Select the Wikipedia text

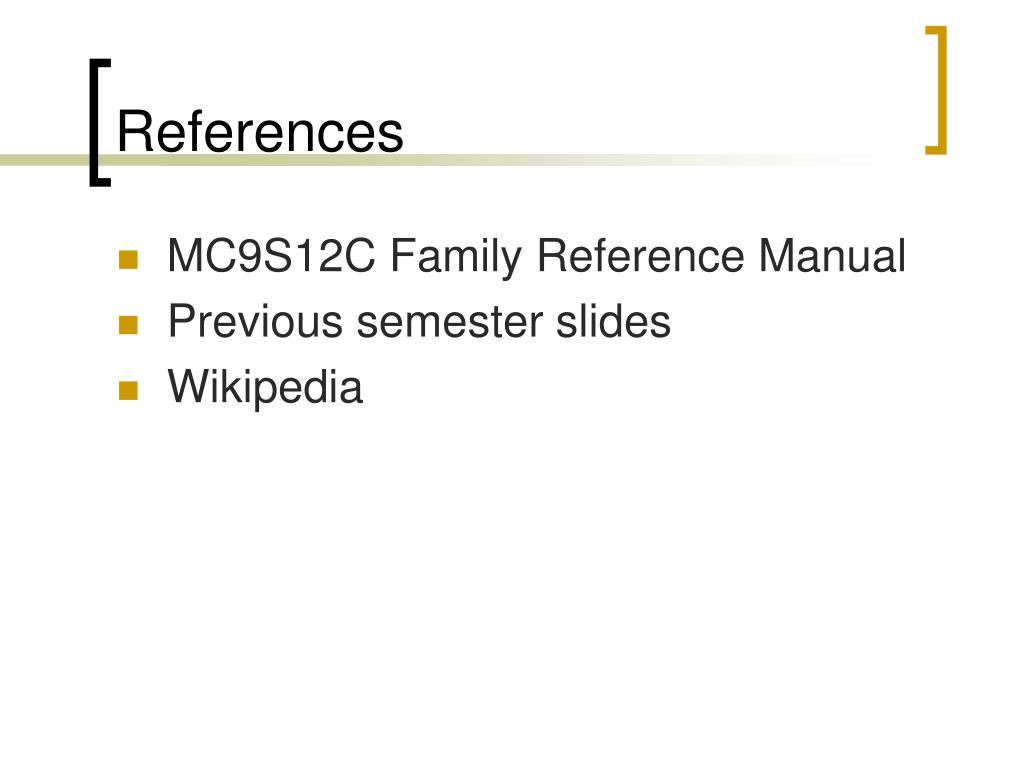[265, 387]
